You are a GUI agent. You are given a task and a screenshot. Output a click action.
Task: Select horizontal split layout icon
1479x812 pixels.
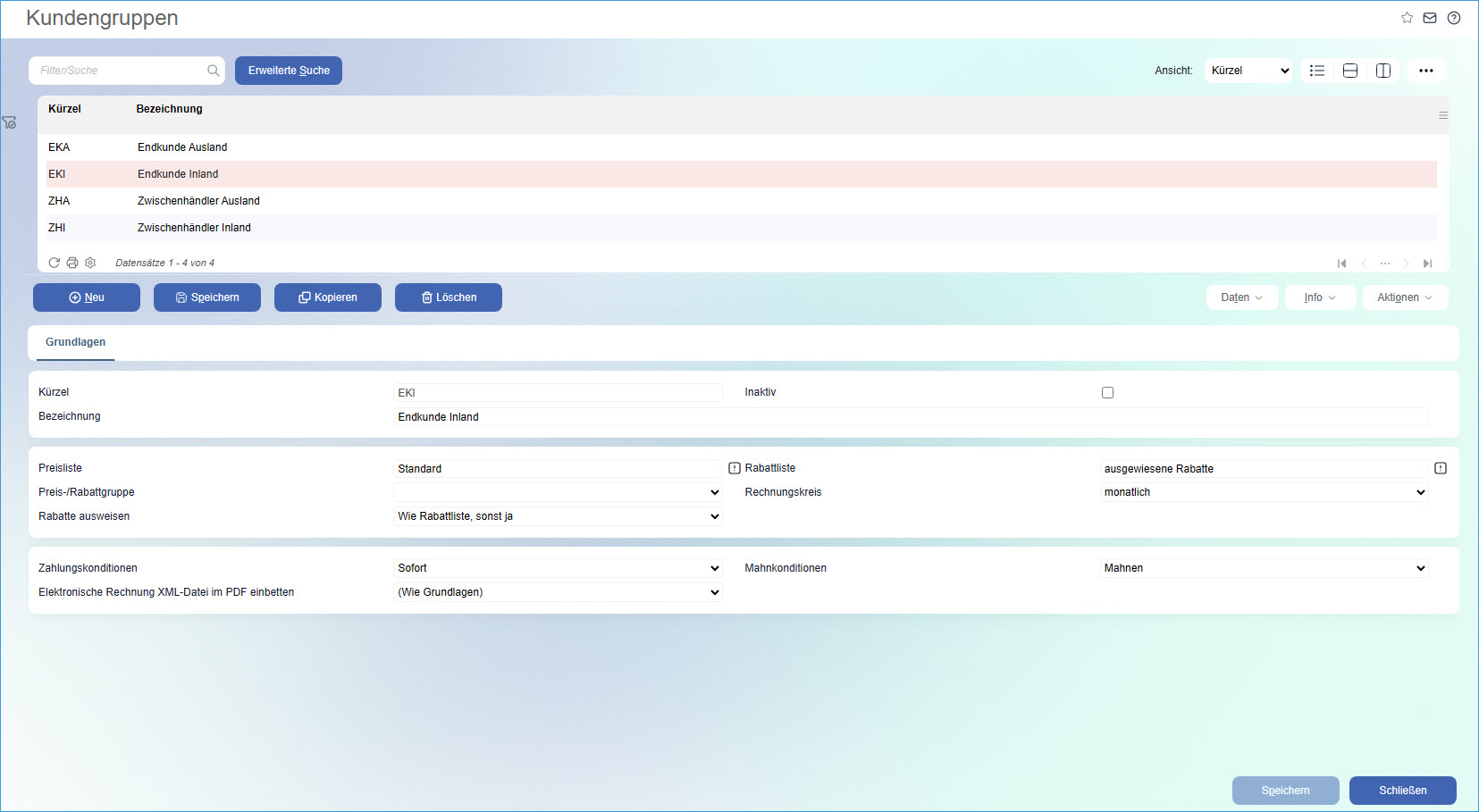(1350, 71)
